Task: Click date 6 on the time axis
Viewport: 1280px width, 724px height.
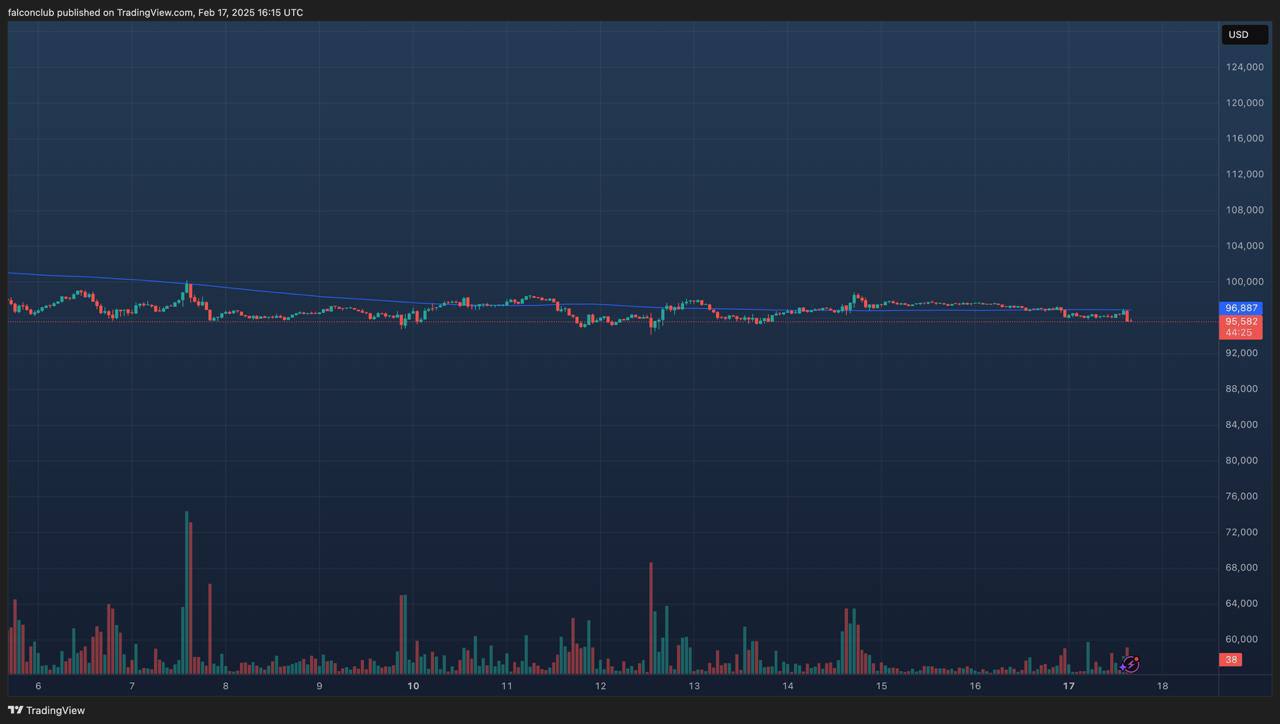Action: point(38,686)
